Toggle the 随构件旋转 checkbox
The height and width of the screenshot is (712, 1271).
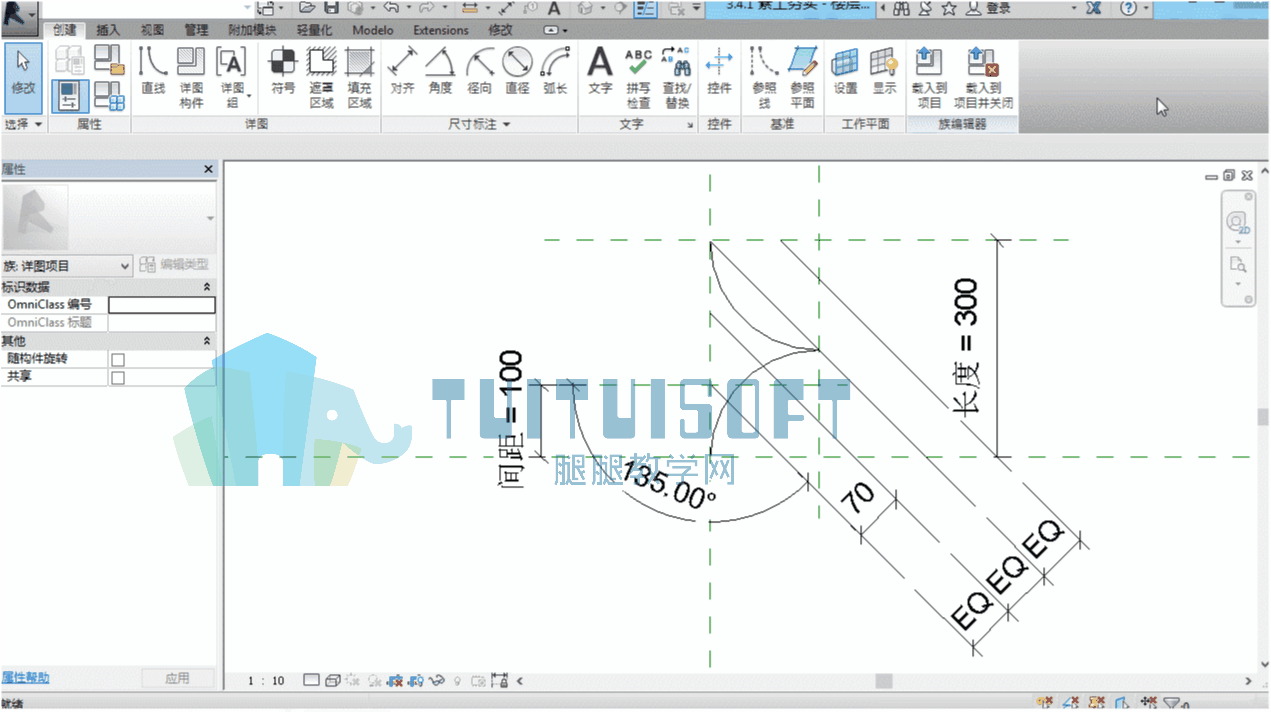coord(118,359)
